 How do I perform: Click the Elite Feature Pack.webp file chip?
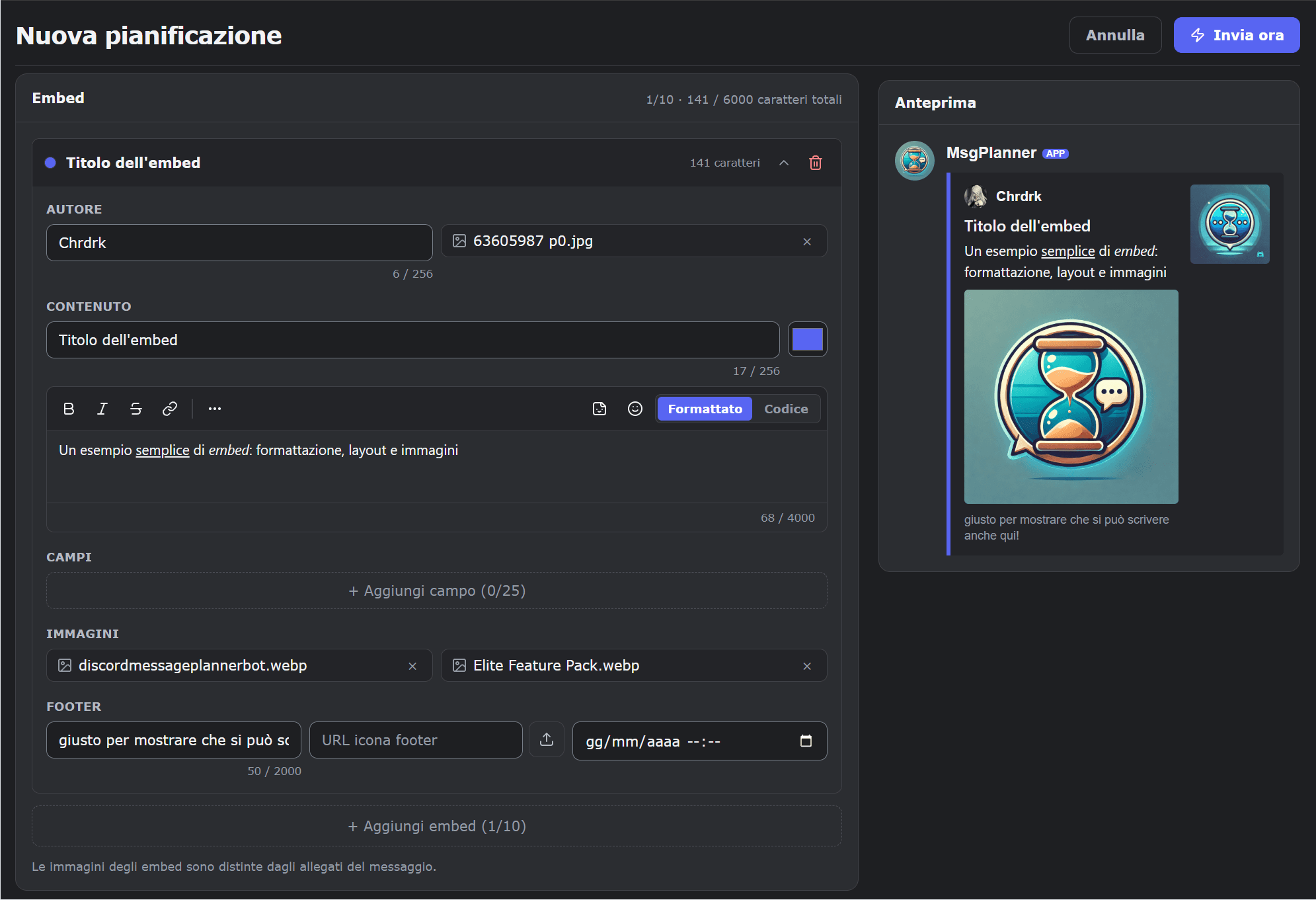pyautogui.click(x=634, y=665)
